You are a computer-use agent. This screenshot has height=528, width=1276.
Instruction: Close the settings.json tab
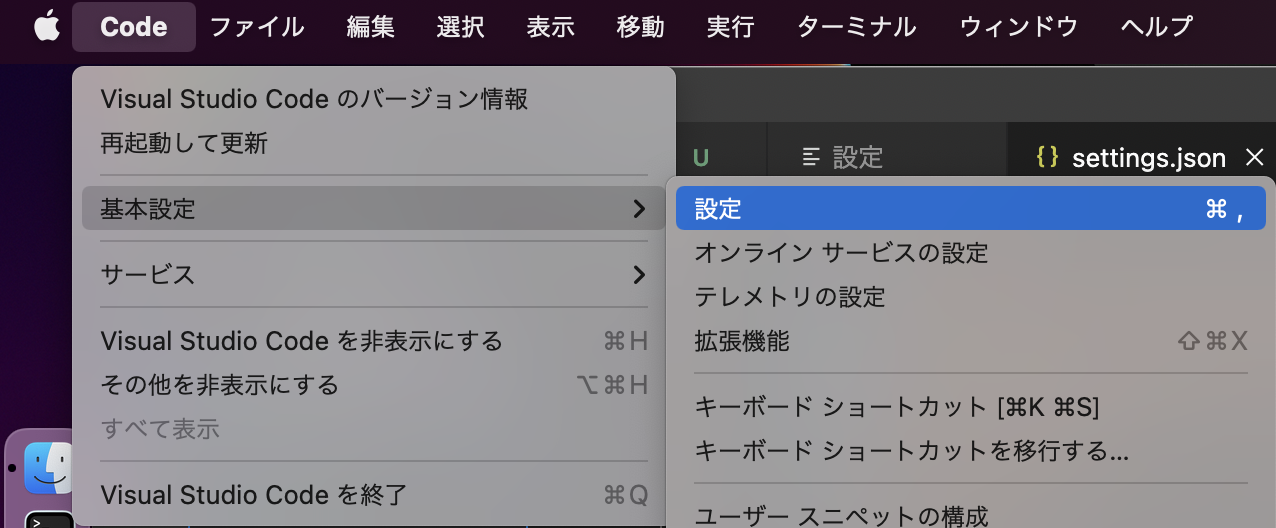1255,157
